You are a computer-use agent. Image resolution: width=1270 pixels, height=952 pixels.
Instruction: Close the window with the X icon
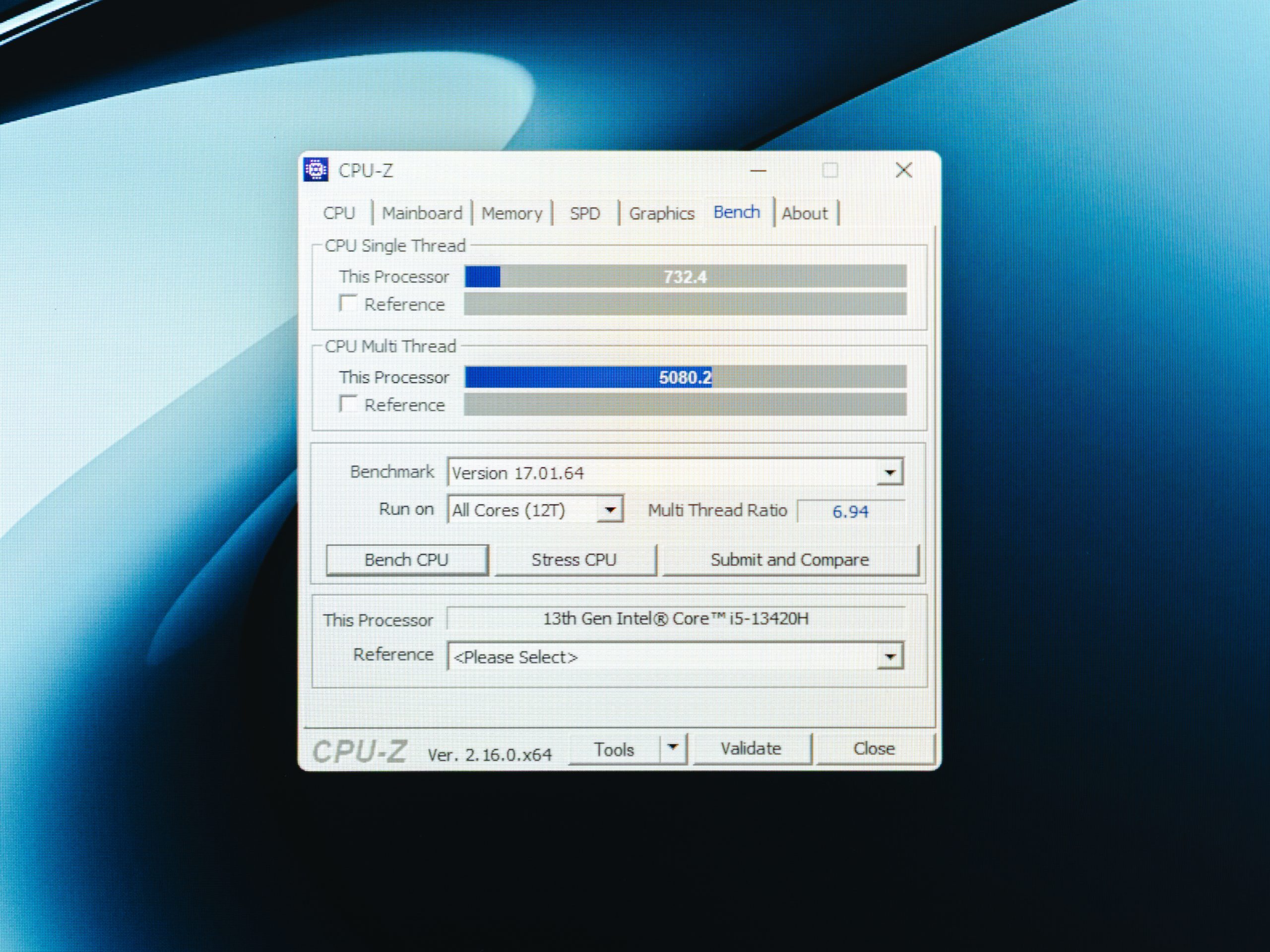click(x=904, y=170)
